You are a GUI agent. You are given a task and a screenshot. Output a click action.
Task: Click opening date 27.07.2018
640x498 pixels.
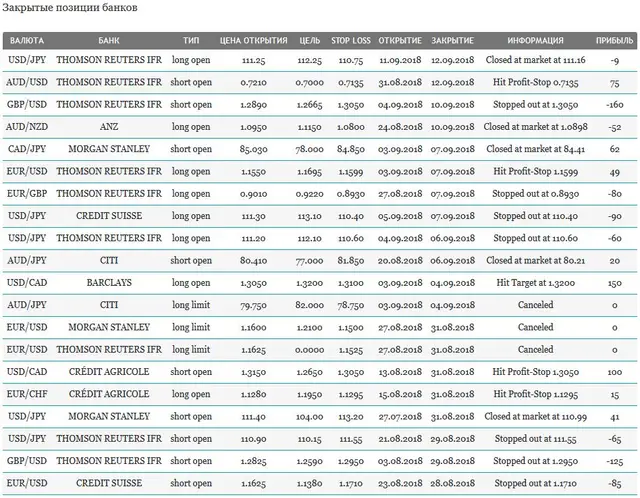[x=400, y=417]
